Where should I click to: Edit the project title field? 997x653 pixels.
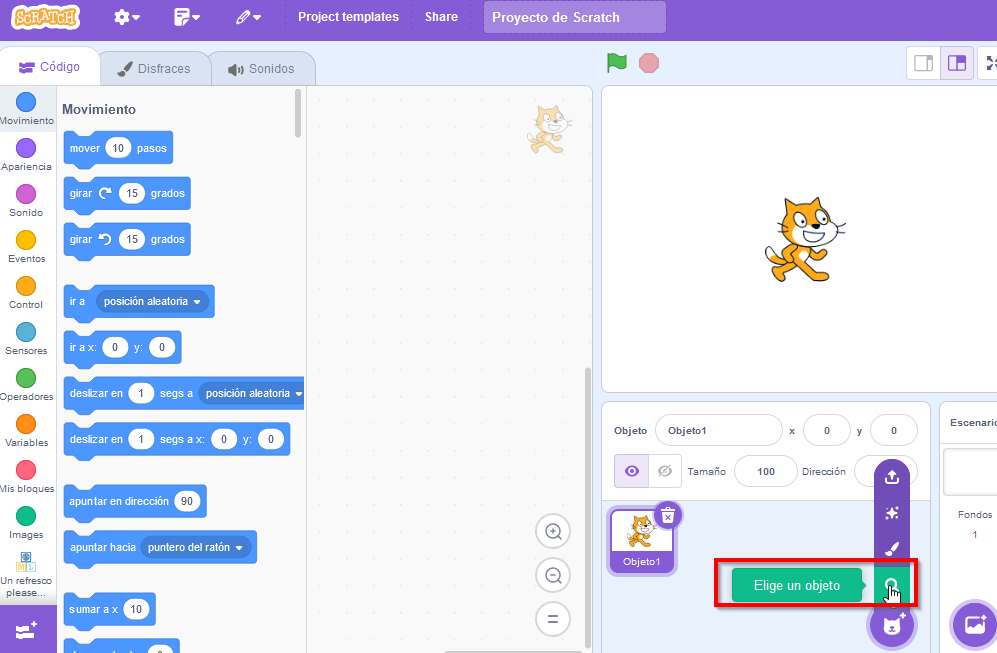pos(575,17)
